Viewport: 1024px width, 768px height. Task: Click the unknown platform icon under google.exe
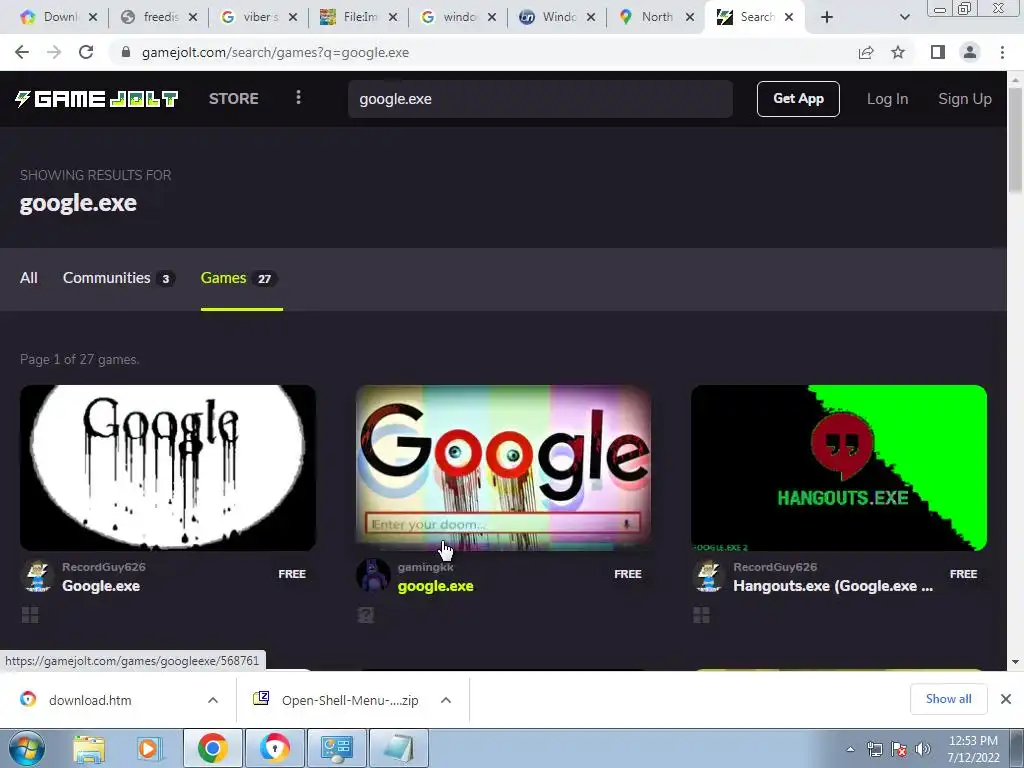coord(366,615)
